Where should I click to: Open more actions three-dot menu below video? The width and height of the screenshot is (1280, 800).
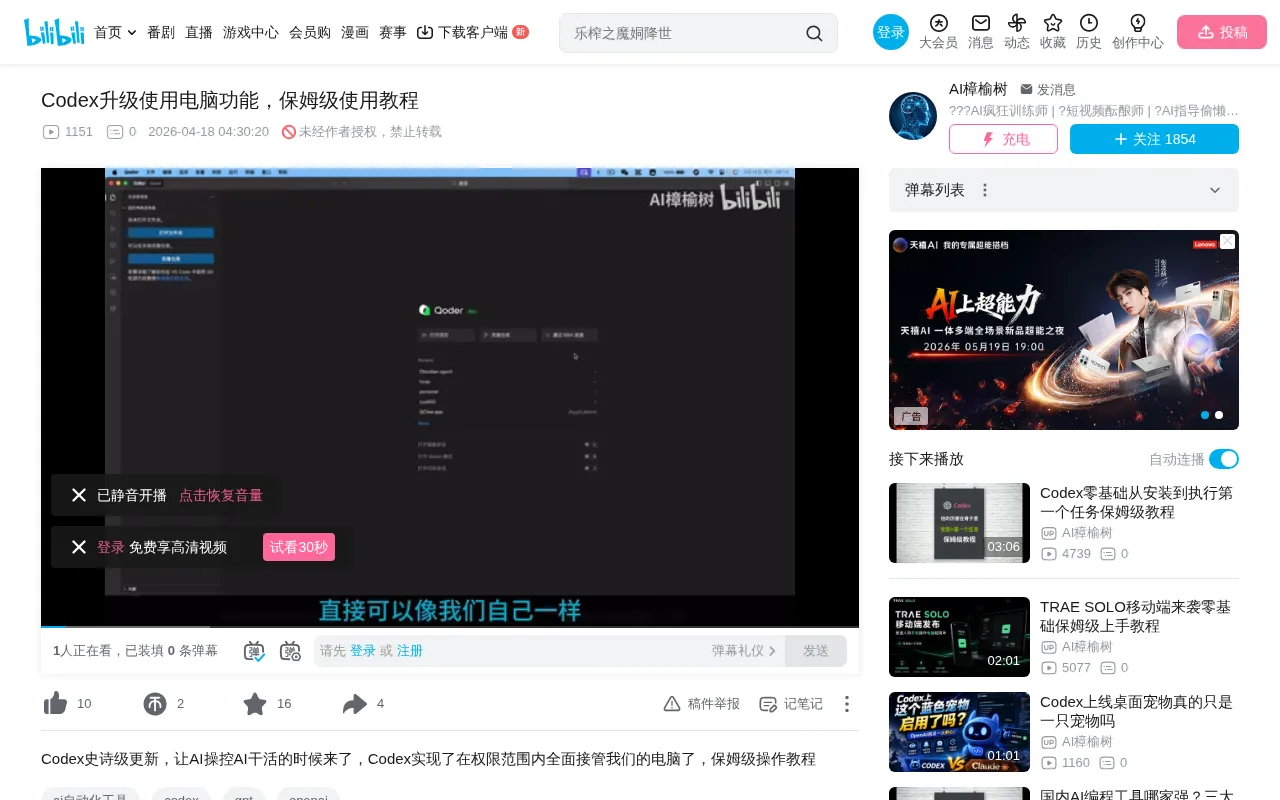847,704
